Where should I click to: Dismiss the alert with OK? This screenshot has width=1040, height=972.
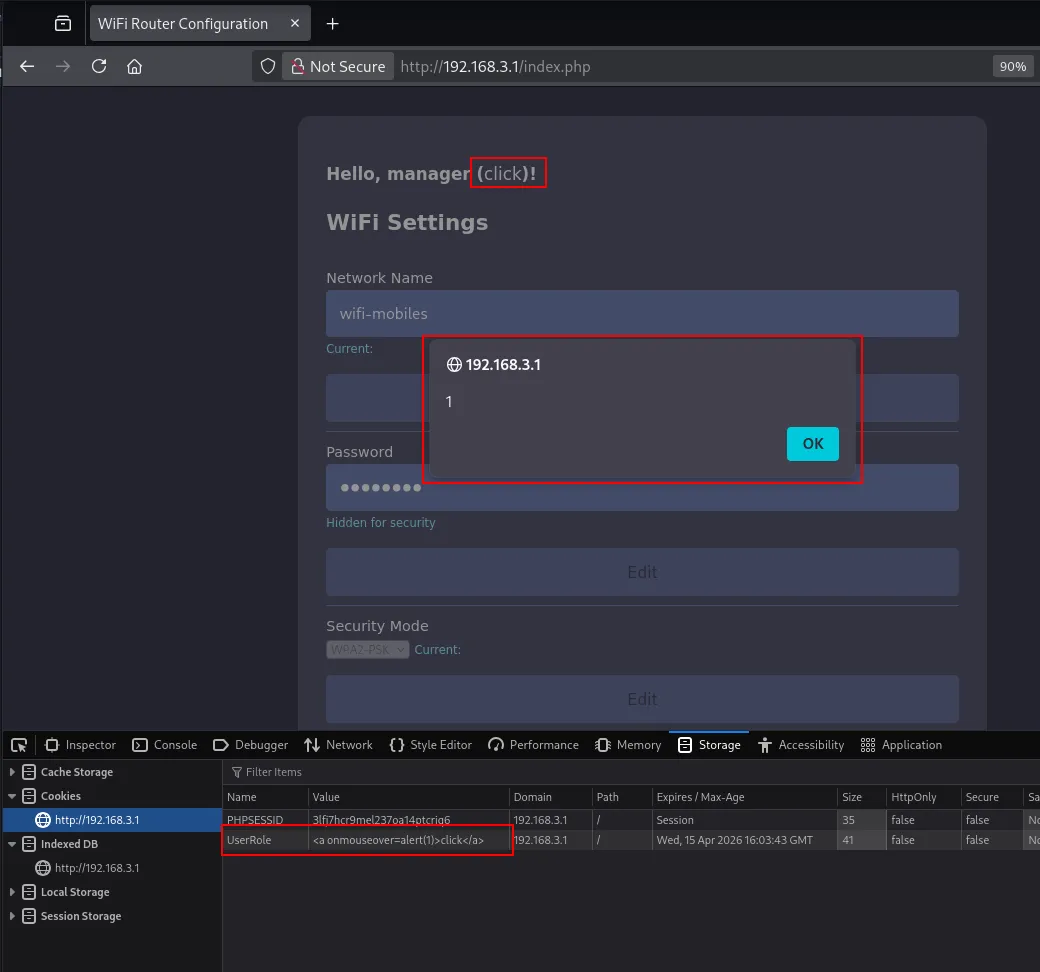click(x=812, y=444)
